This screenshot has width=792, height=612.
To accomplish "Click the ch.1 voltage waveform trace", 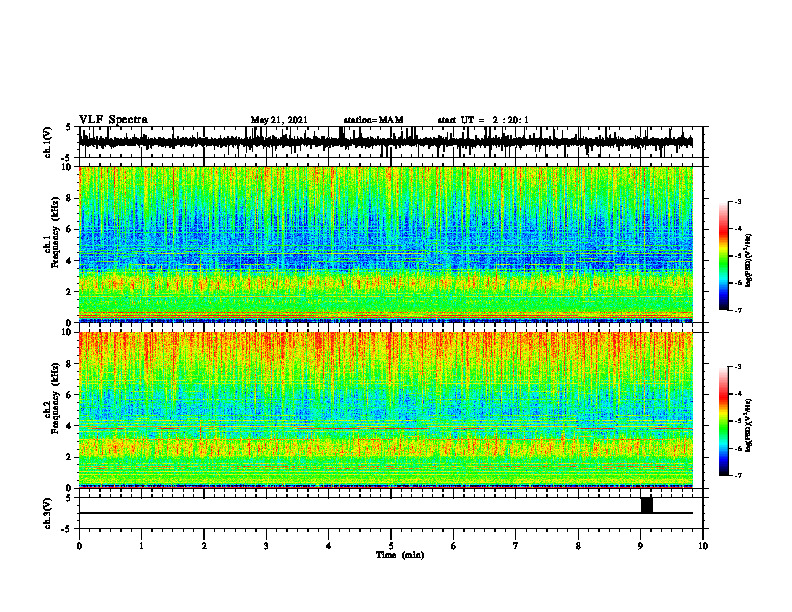I will point(385,142).
